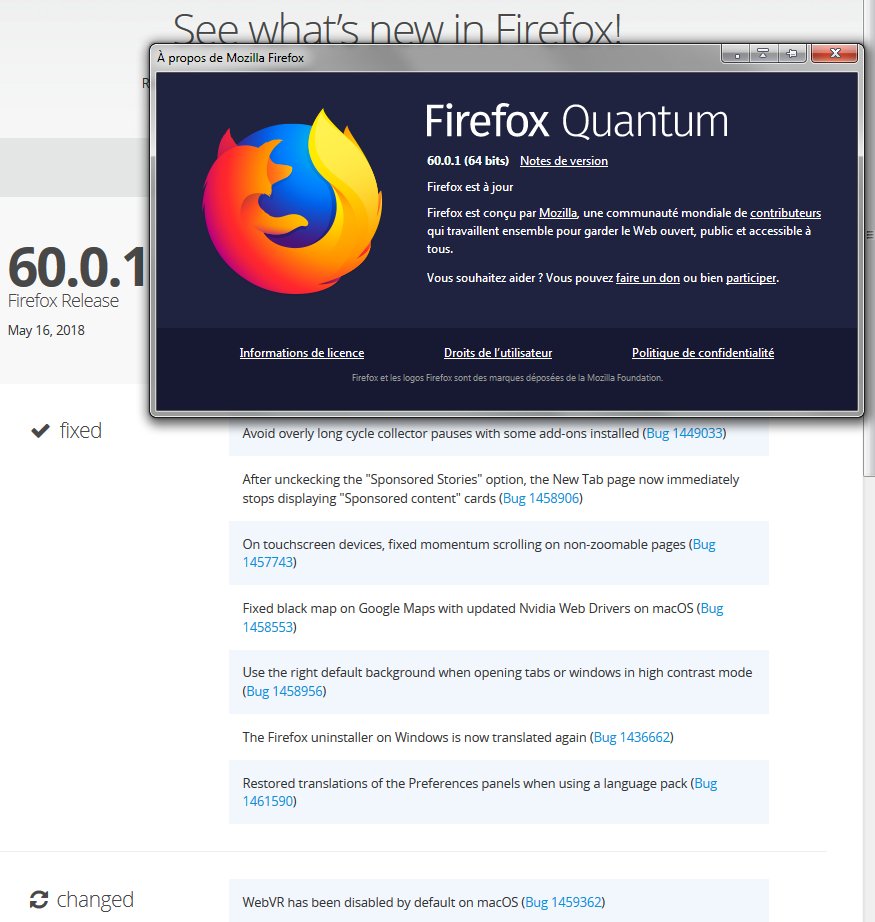Click the '60.0.1 (64 bits)' version text

(467, 161)
